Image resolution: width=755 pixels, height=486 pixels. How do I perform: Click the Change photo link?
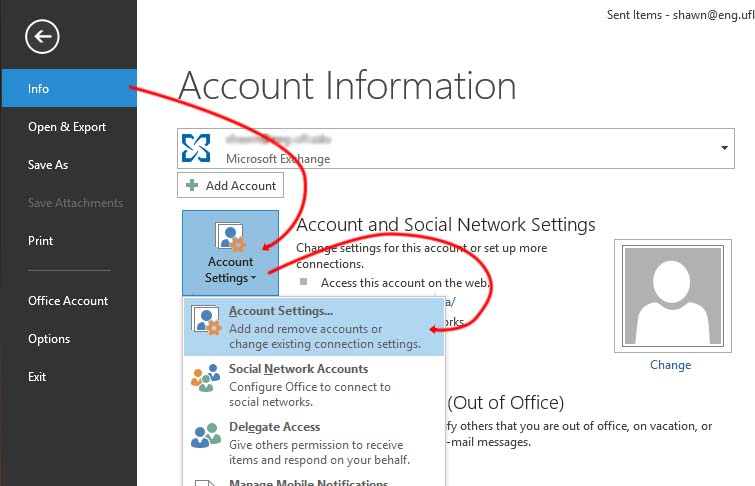[x=670, y=365]
